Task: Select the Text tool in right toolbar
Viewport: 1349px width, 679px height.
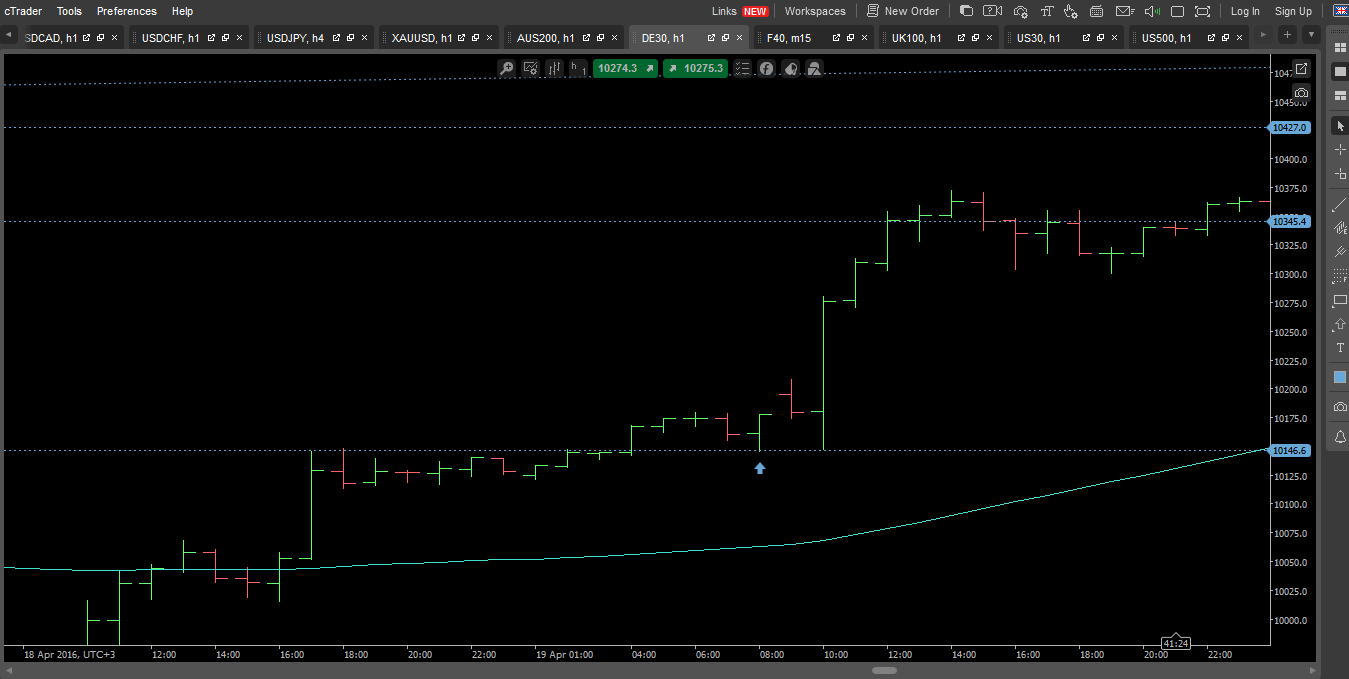Action: pyautogui.click(x=1340, y=349)
